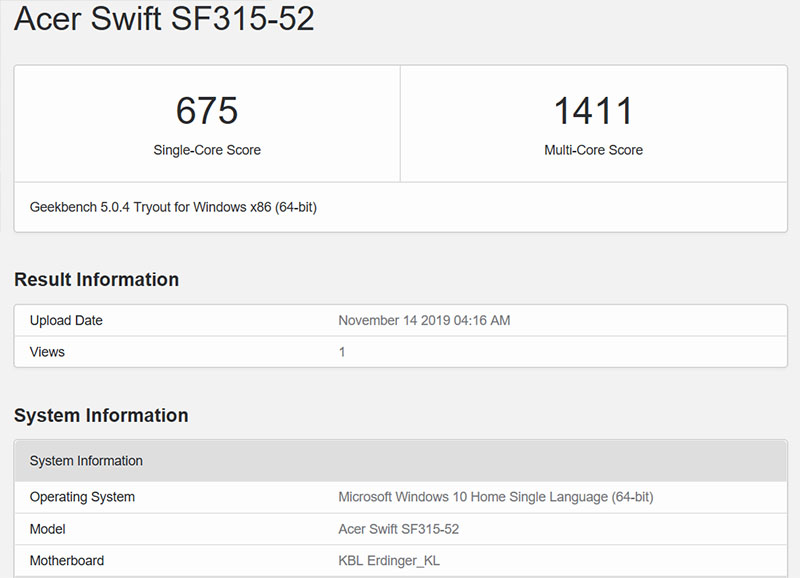Viewport: 800px width, 578px height.
Task: Click the large System Information section heading
Action: click(101, 415)
